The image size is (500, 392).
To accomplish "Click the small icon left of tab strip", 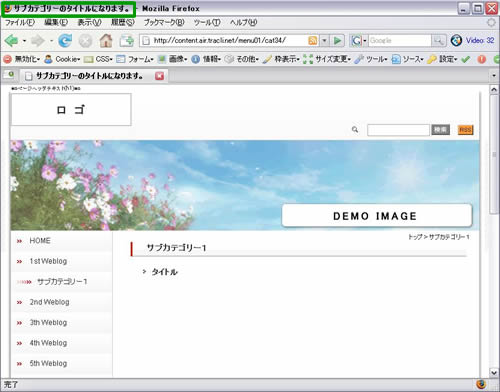I will click(x=9, y=75).
